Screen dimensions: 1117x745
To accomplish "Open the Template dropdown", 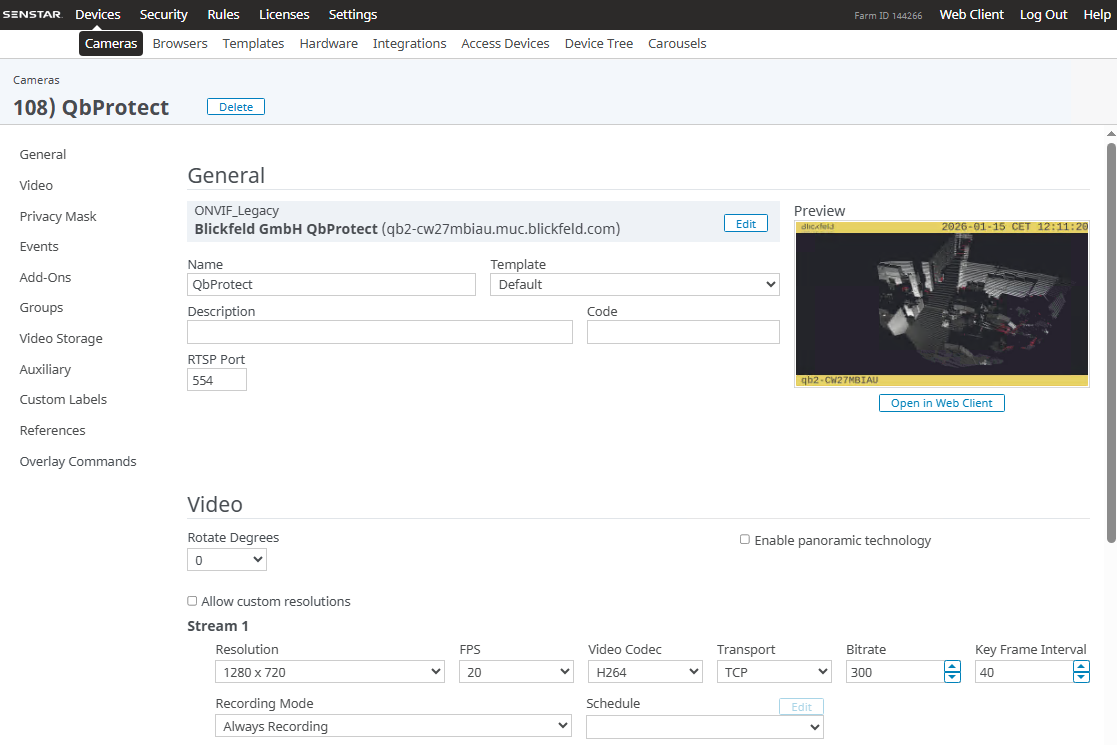I will pyautogui.click(x=634, y=284).
